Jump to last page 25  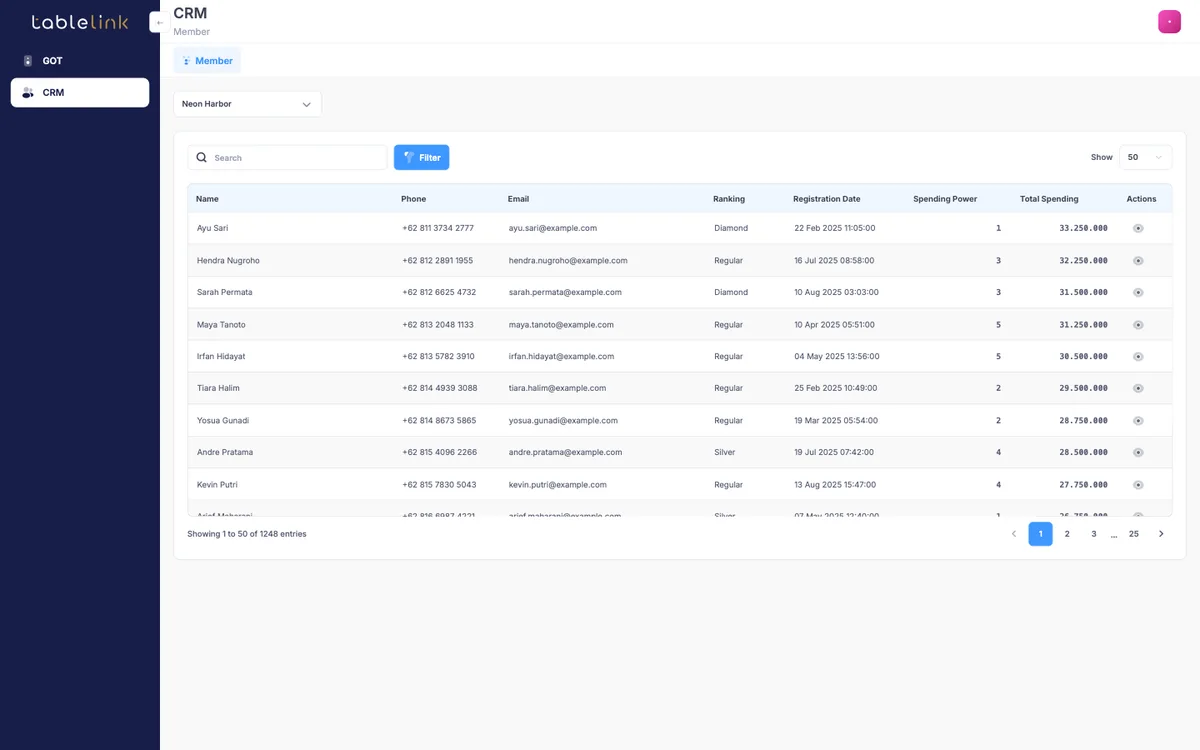(x=1134, y=534)
